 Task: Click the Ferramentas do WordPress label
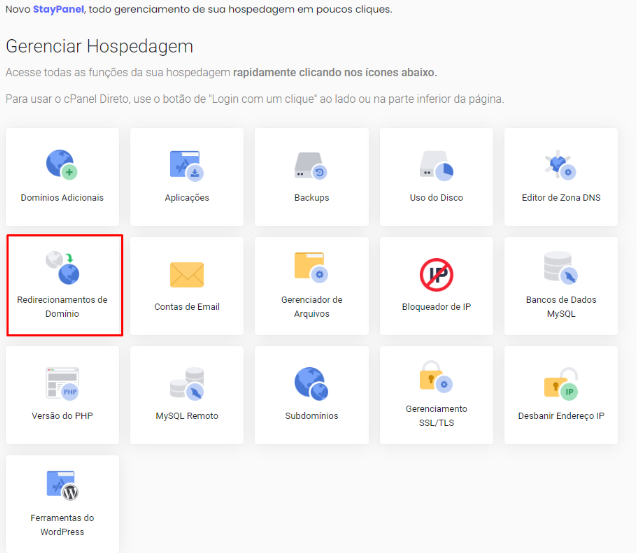[62, 525]
